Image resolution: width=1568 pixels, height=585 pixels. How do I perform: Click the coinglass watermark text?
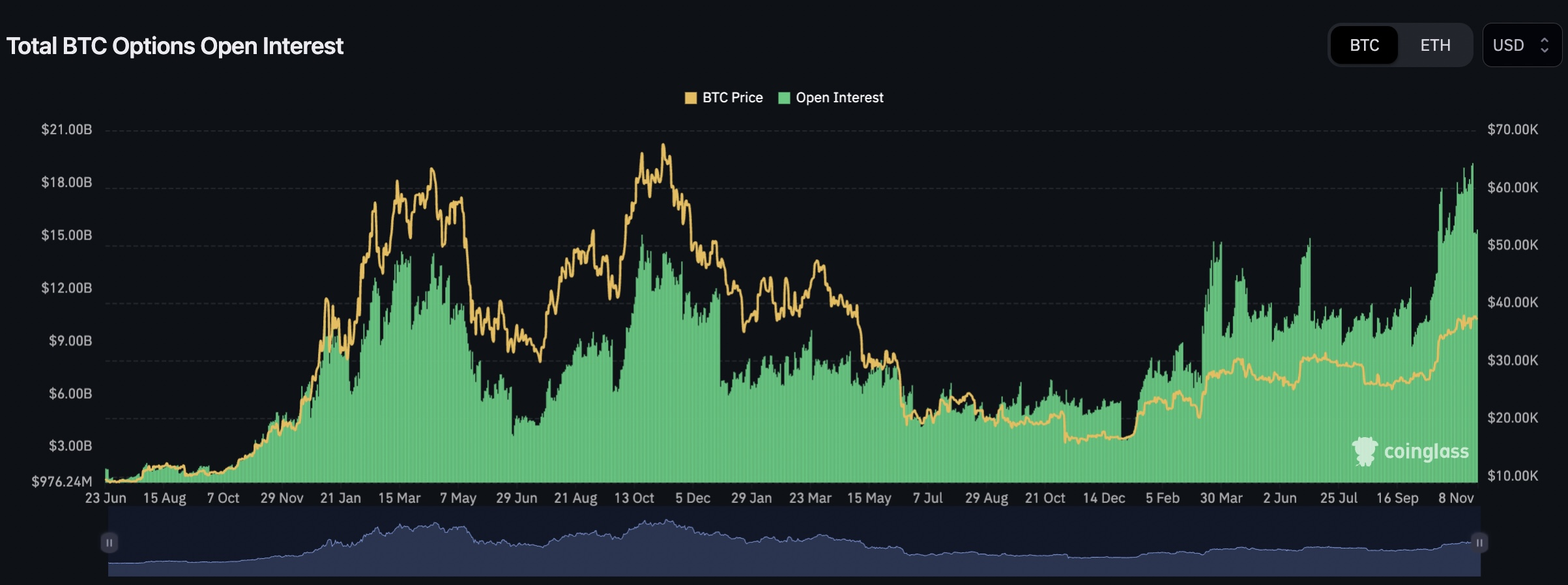pyautogui.click(x=1426, y=451)
